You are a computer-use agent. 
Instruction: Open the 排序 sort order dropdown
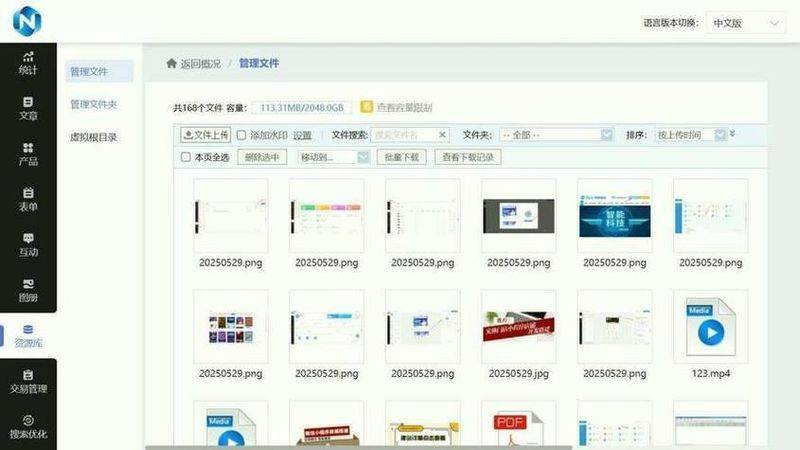point(691,135)
